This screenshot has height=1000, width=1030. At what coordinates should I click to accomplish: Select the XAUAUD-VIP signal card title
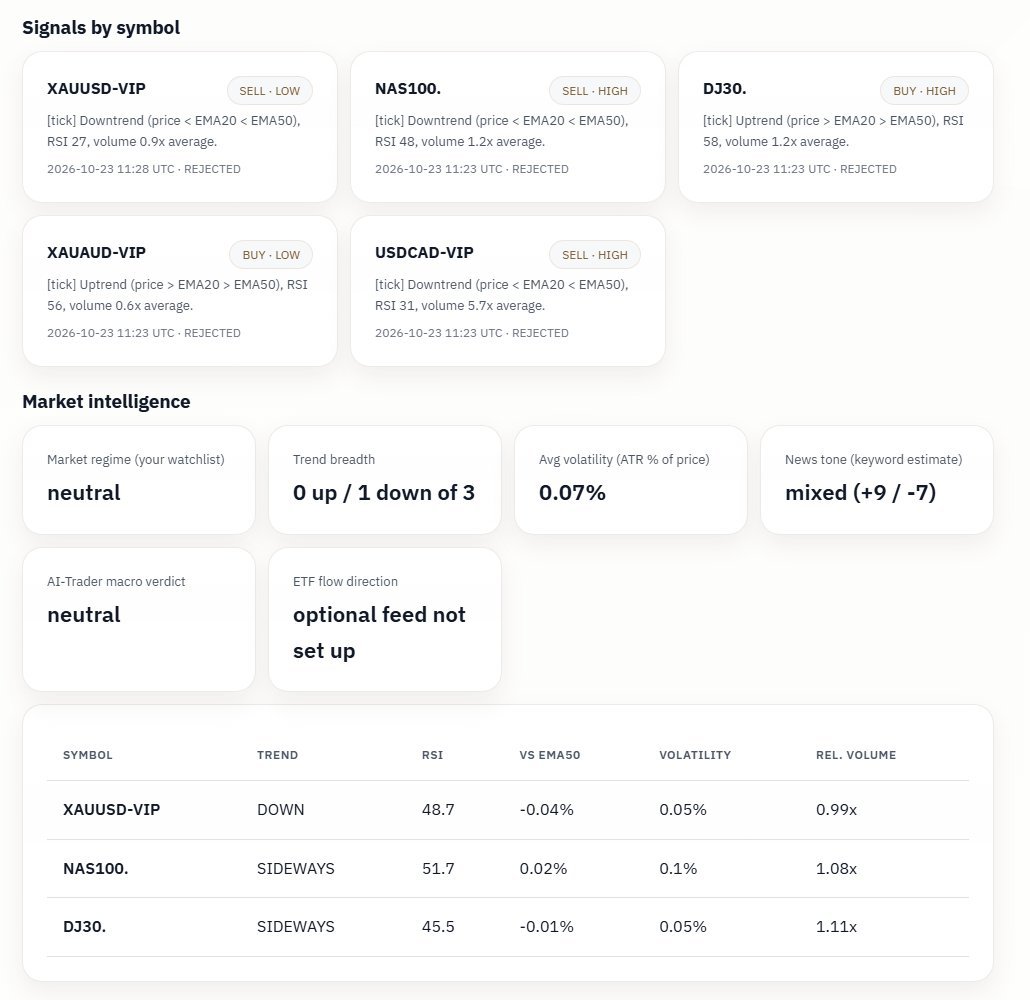pos(96,252)
